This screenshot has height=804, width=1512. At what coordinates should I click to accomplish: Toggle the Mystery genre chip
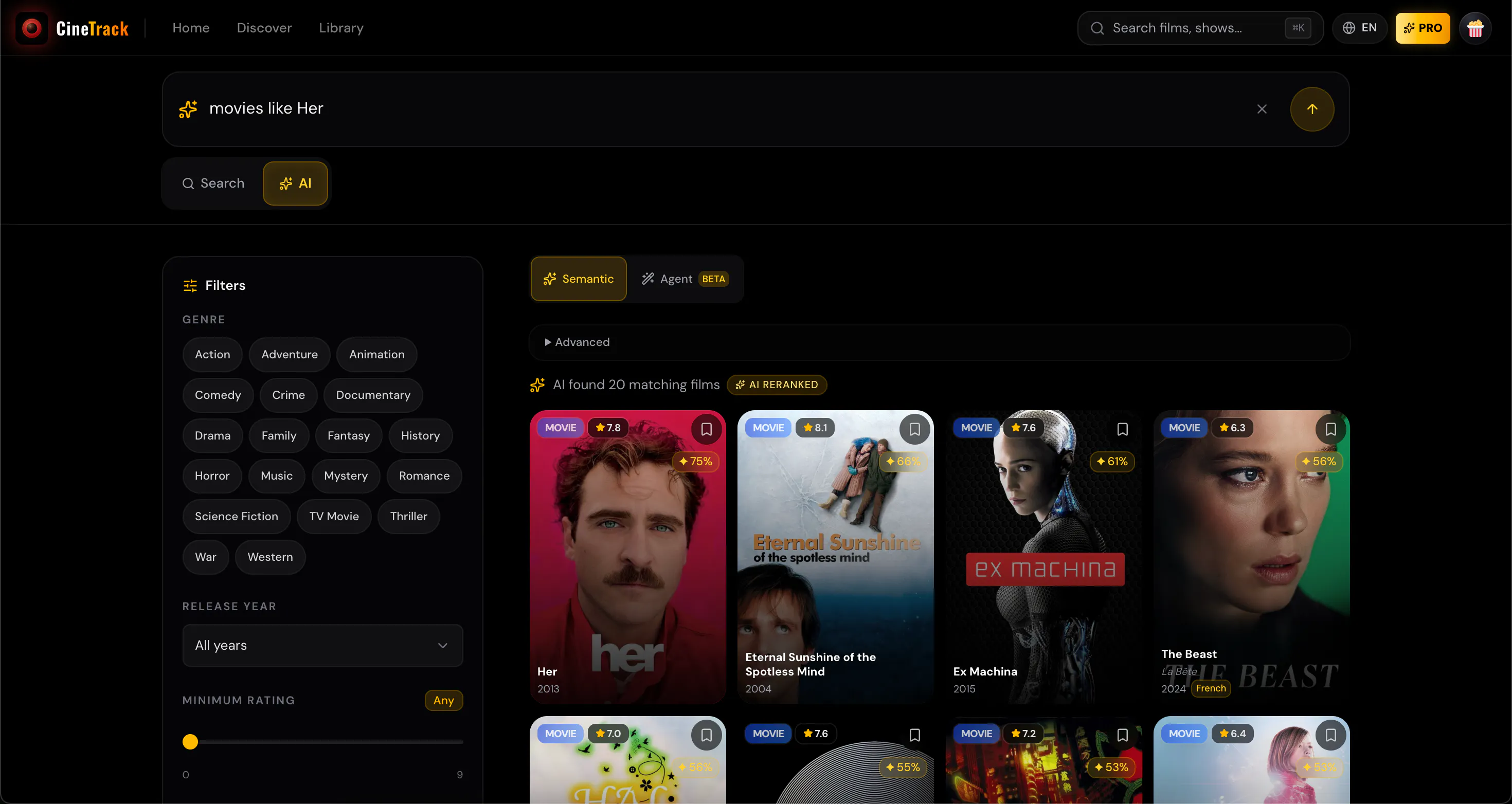[x=346, y=476]
